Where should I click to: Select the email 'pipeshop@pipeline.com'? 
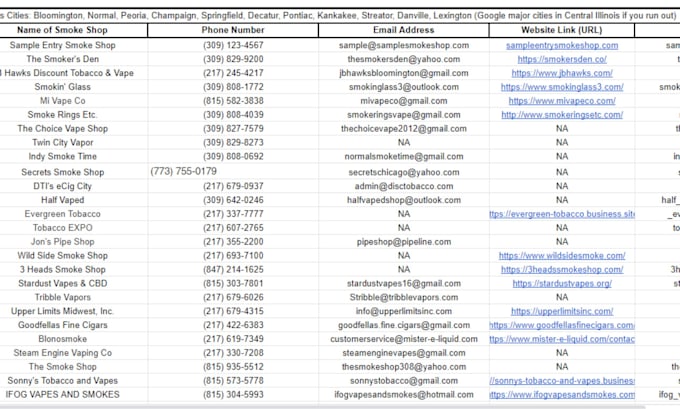click(x=403, y=242)
